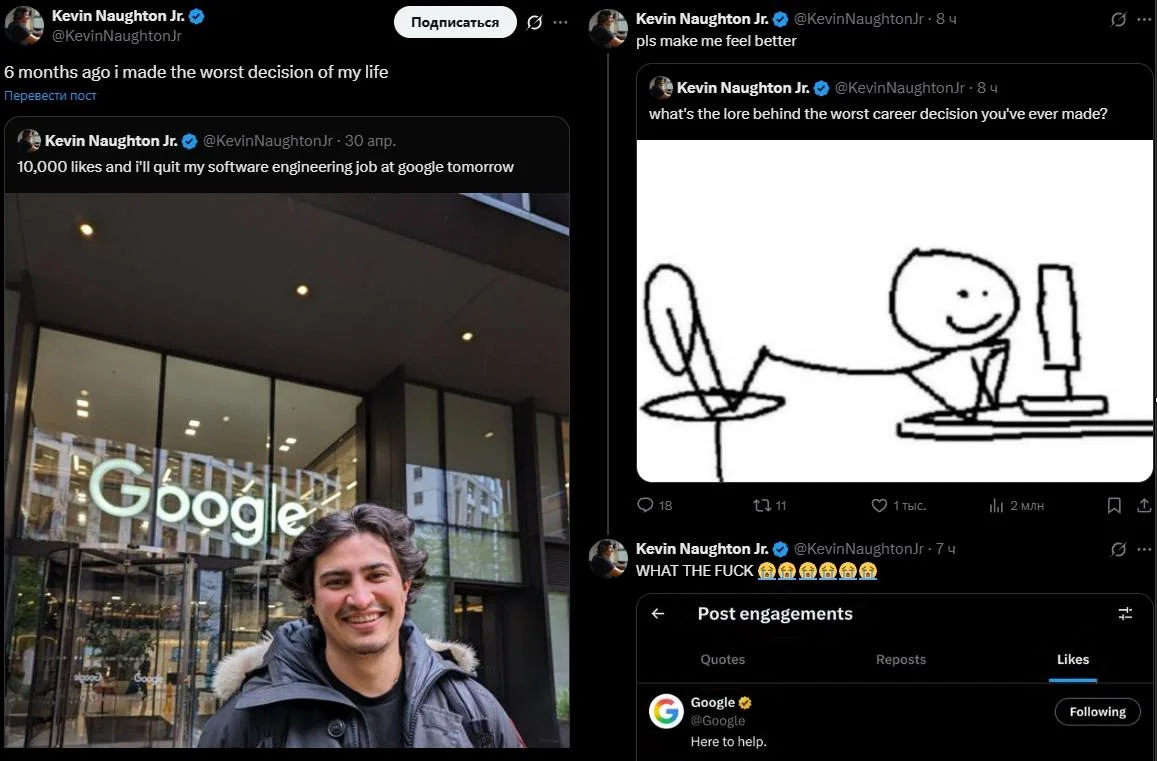Select the Likes tab
Image resolution: width=1157 pixels, height=761 pixels.
[x=1073, y=659]
